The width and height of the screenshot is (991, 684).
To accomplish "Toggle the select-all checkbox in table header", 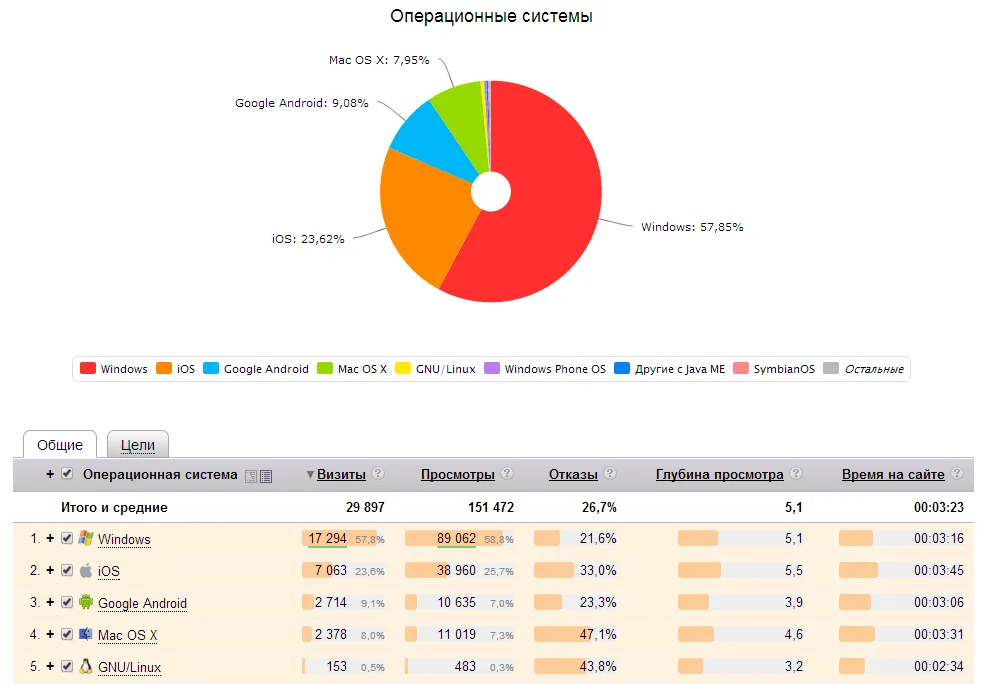I will (x=67, y=474).
